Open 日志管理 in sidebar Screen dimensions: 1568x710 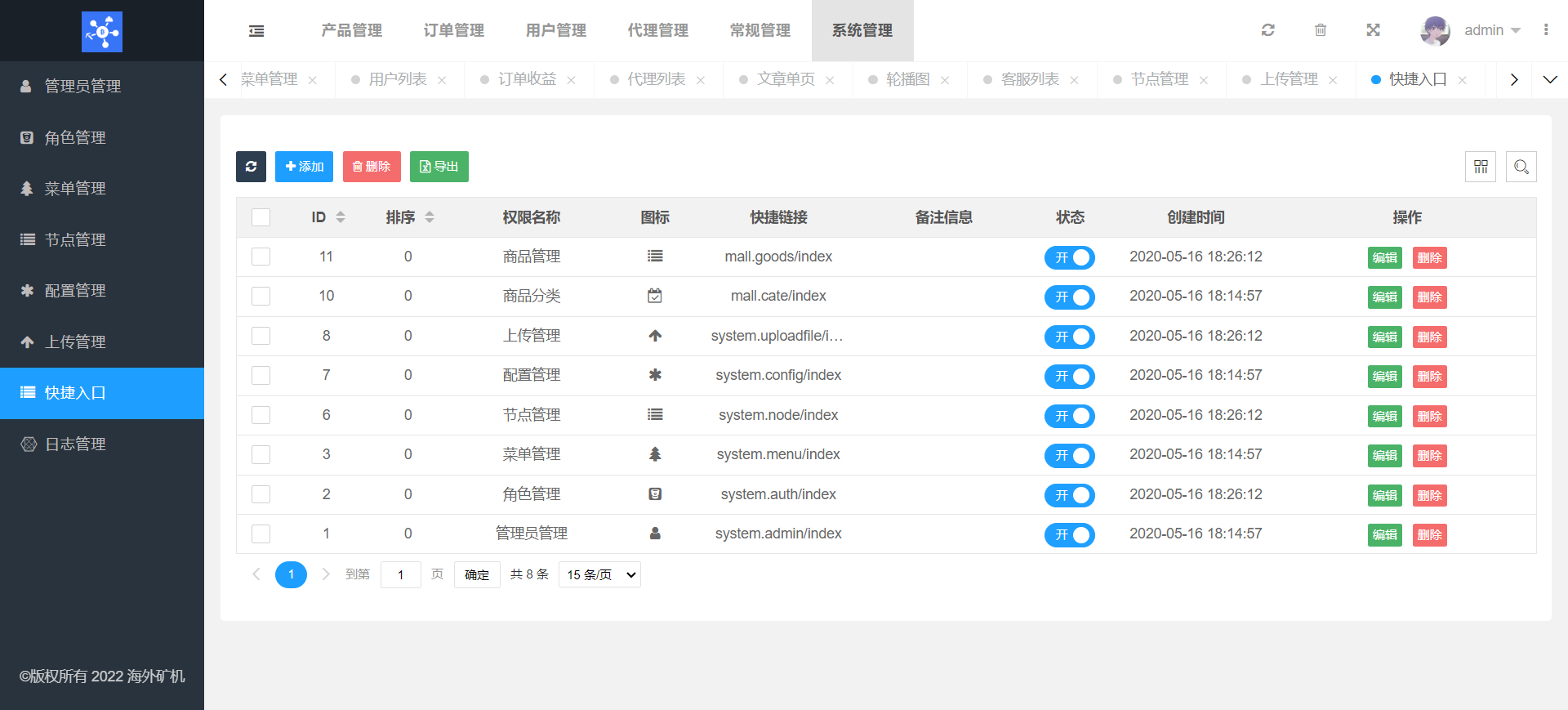(x=102, y=444)
